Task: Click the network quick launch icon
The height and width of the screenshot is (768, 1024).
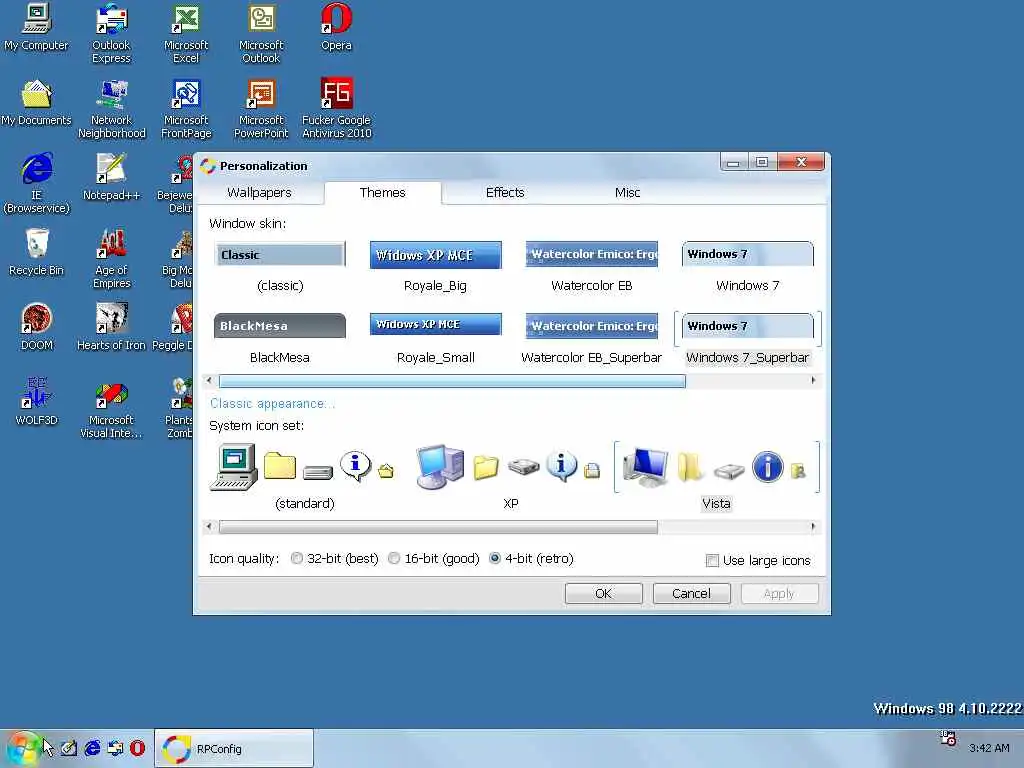Action: [116, 748]
